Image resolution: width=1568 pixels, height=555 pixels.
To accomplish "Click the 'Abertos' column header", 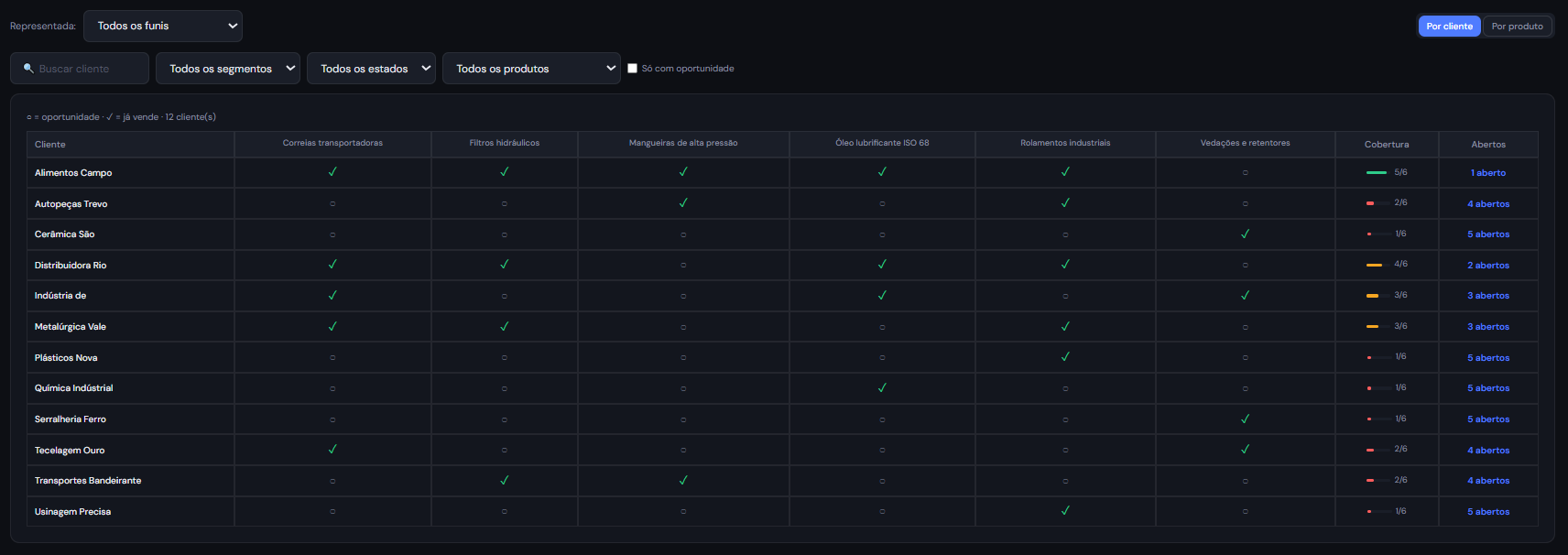I will coord(1488,145).
